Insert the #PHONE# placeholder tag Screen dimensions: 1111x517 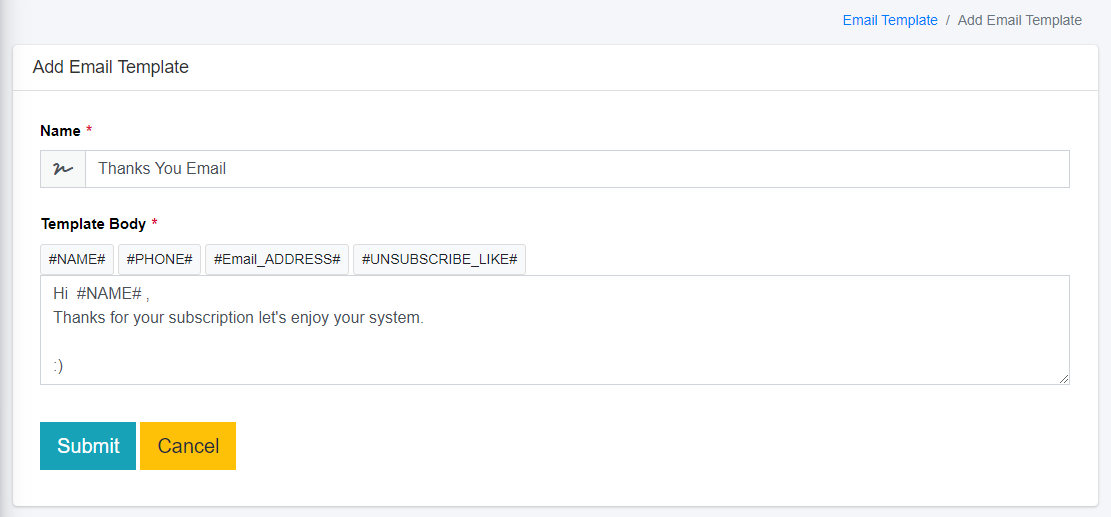tap(160, 259)
